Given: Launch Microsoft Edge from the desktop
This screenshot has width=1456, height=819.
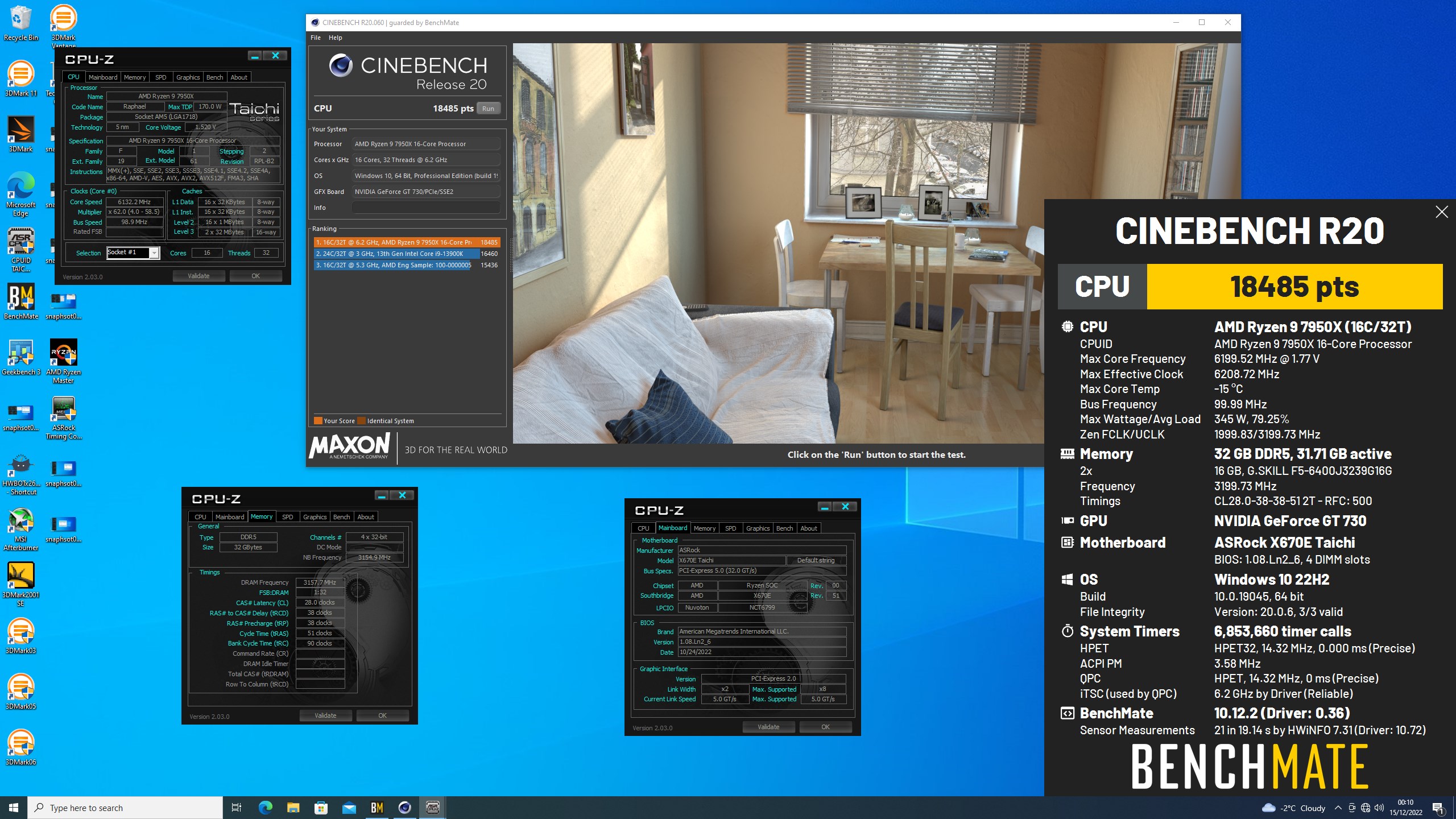Looking at the screenshot, I should click(20, 194).
